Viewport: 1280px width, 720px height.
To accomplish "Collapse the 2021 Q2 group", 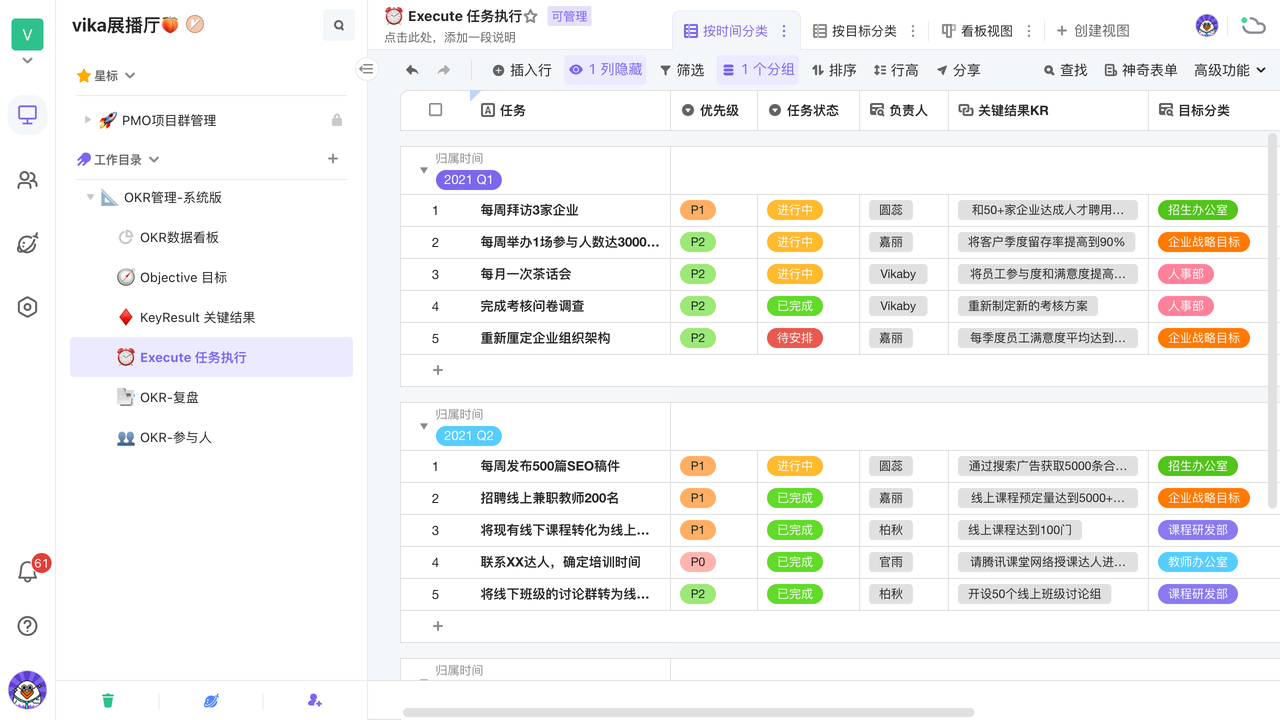I will point(424,427).
